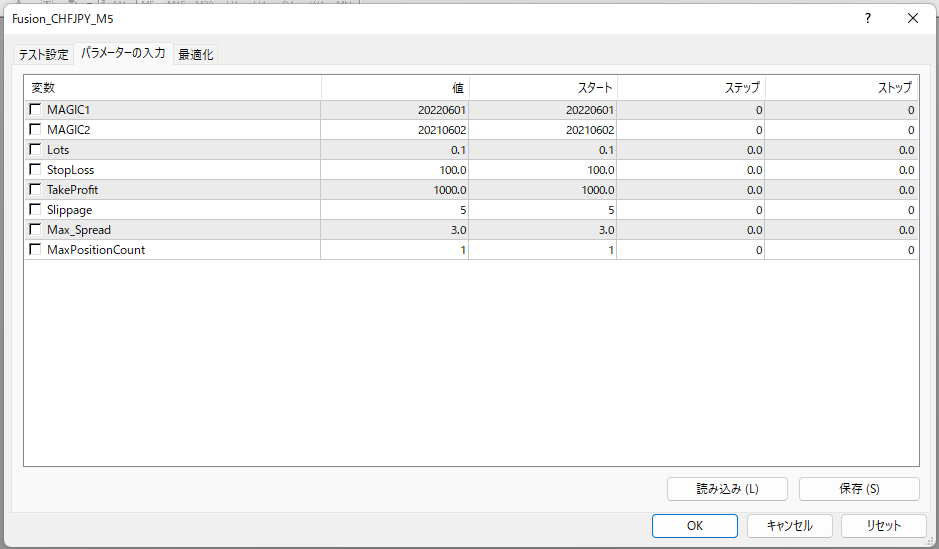
Task: Select the ステップ column header
Action: (691, 88)
